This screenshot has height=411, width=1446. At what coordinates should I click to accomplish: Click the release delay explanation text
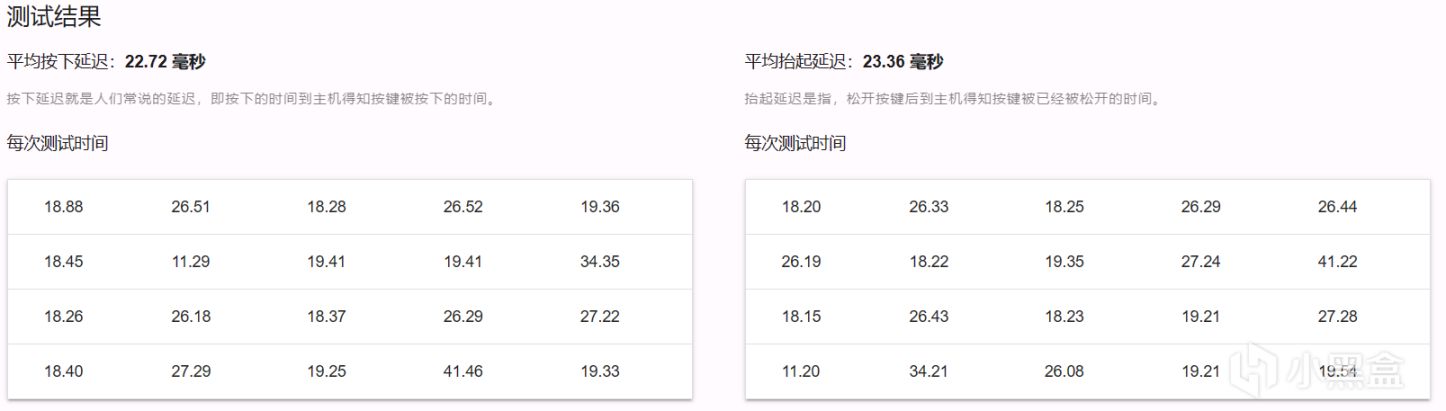click(x=952, y=99)
